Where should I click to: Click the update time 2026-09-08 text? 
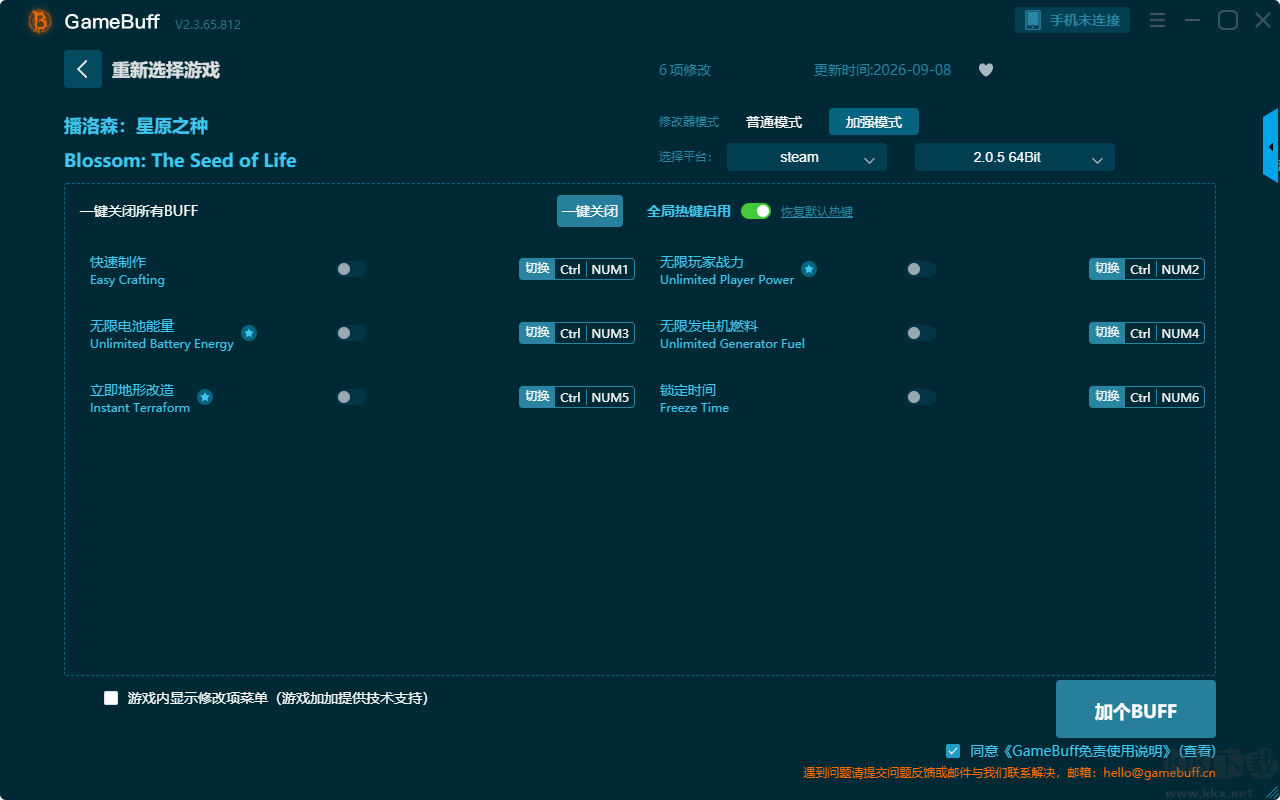pyautogui.click(x=883, y=70)
